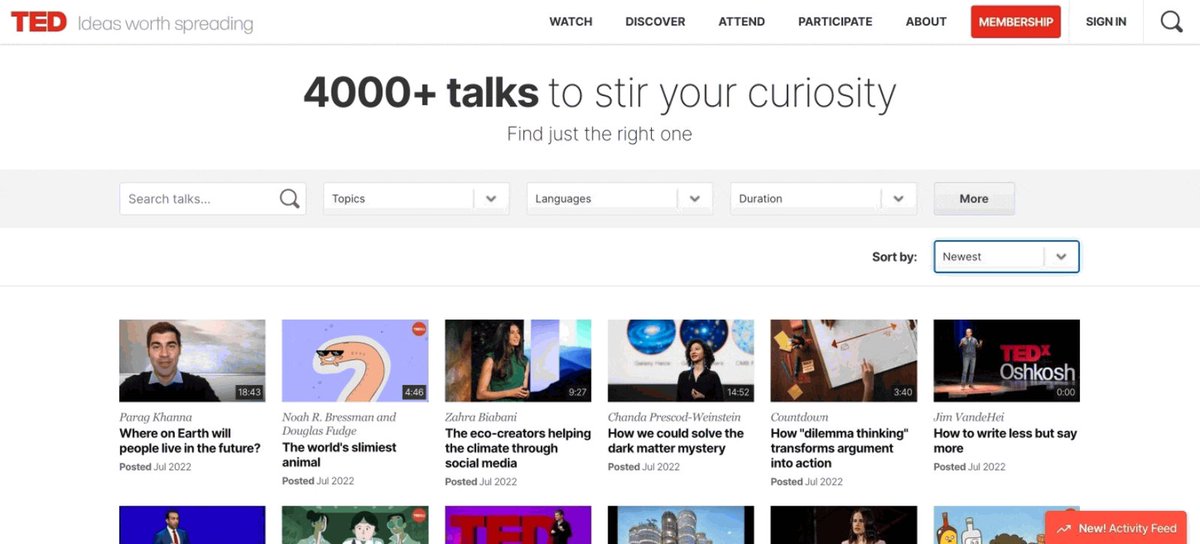Image resolution: width=1200 pixels, height=544 pixels.
Task: Click 'How to write less but say more' title
Action: point(1005,441)
